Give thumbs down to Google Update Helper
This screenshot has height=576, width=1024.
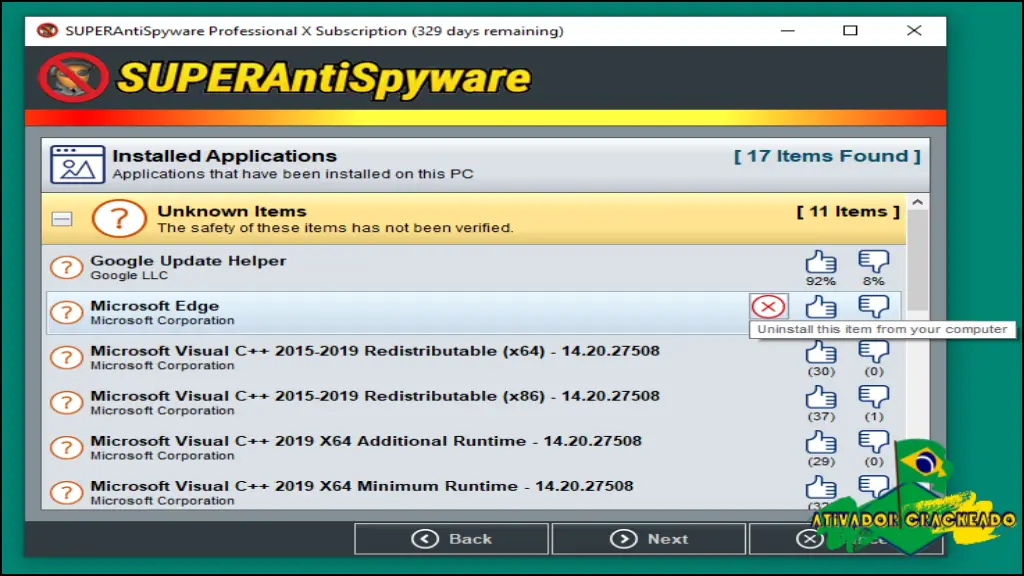click(x=874, y=262)
